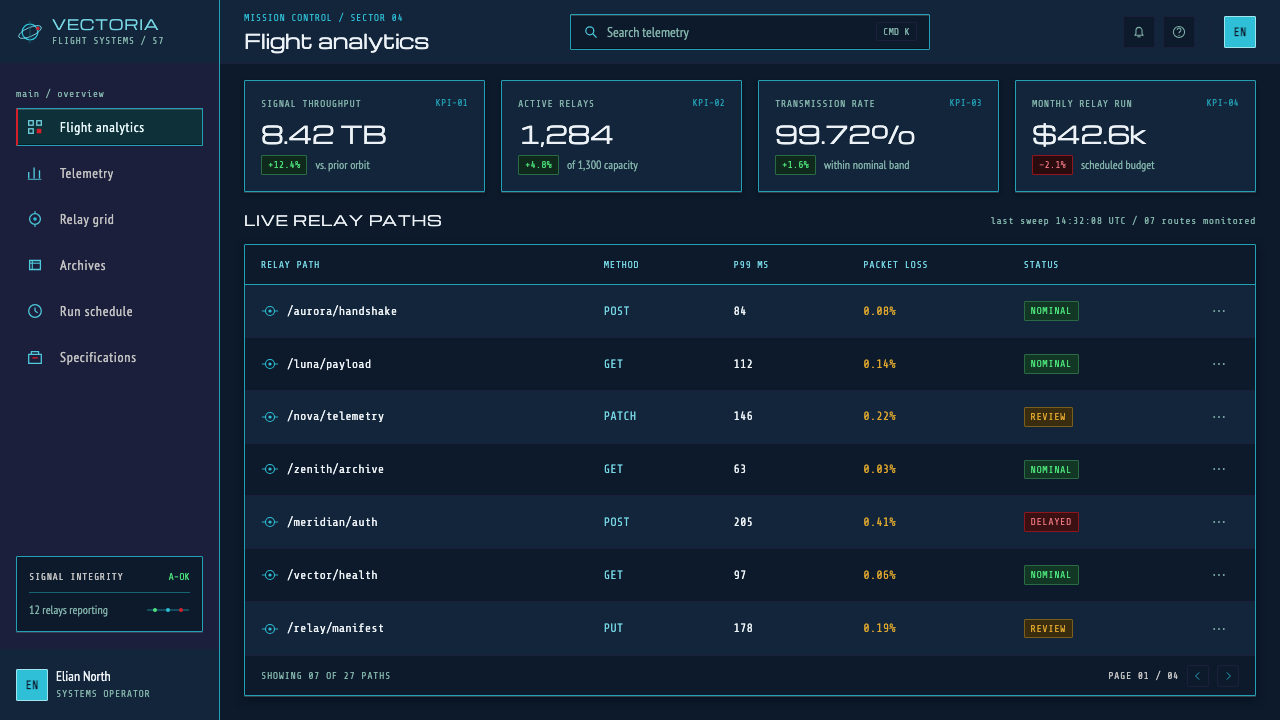The image size is (1280, 720).
Task: Click the /zenith/archive path name
Action: point(335,469)
